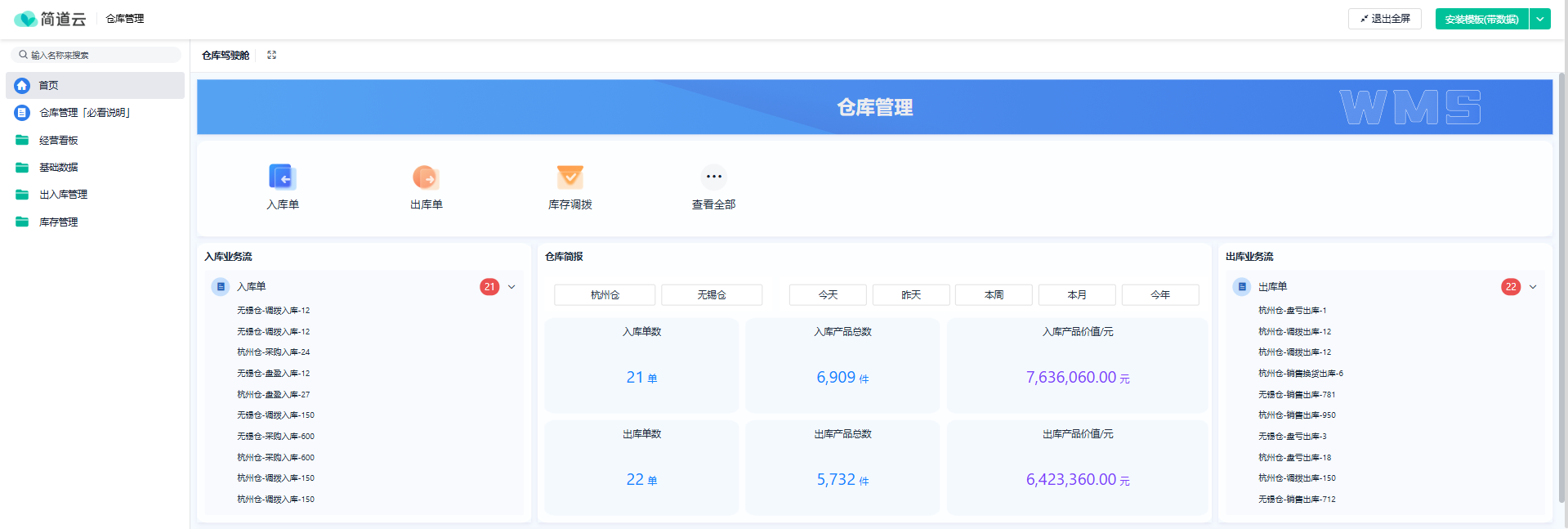Screen dimensions: 1568x529
Task: Select the 杭州仓 warehouse filter
Action: 605,295
